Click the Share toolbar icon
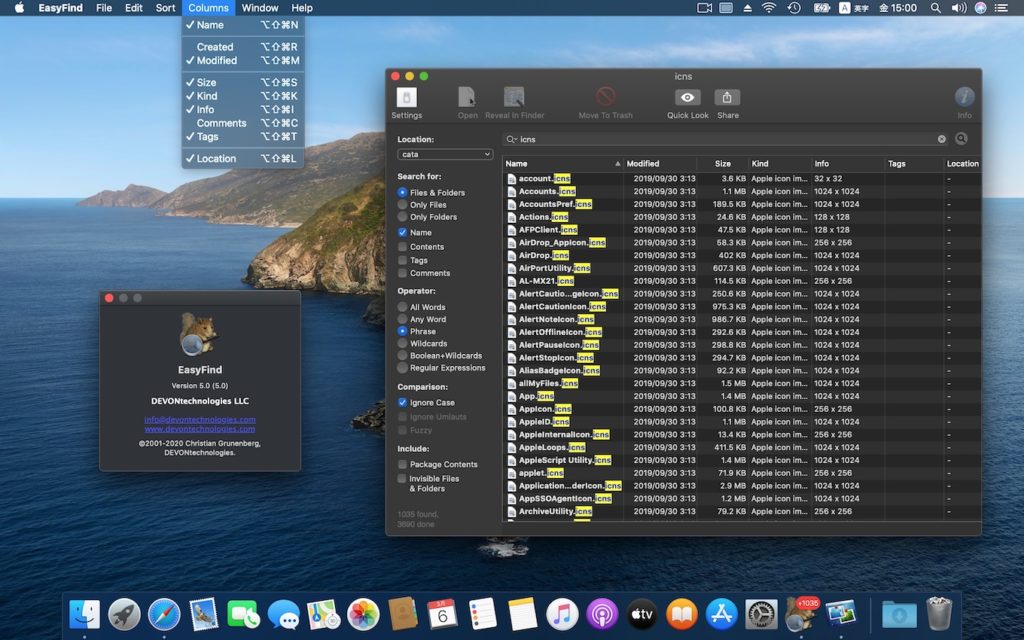 [727, 98]
